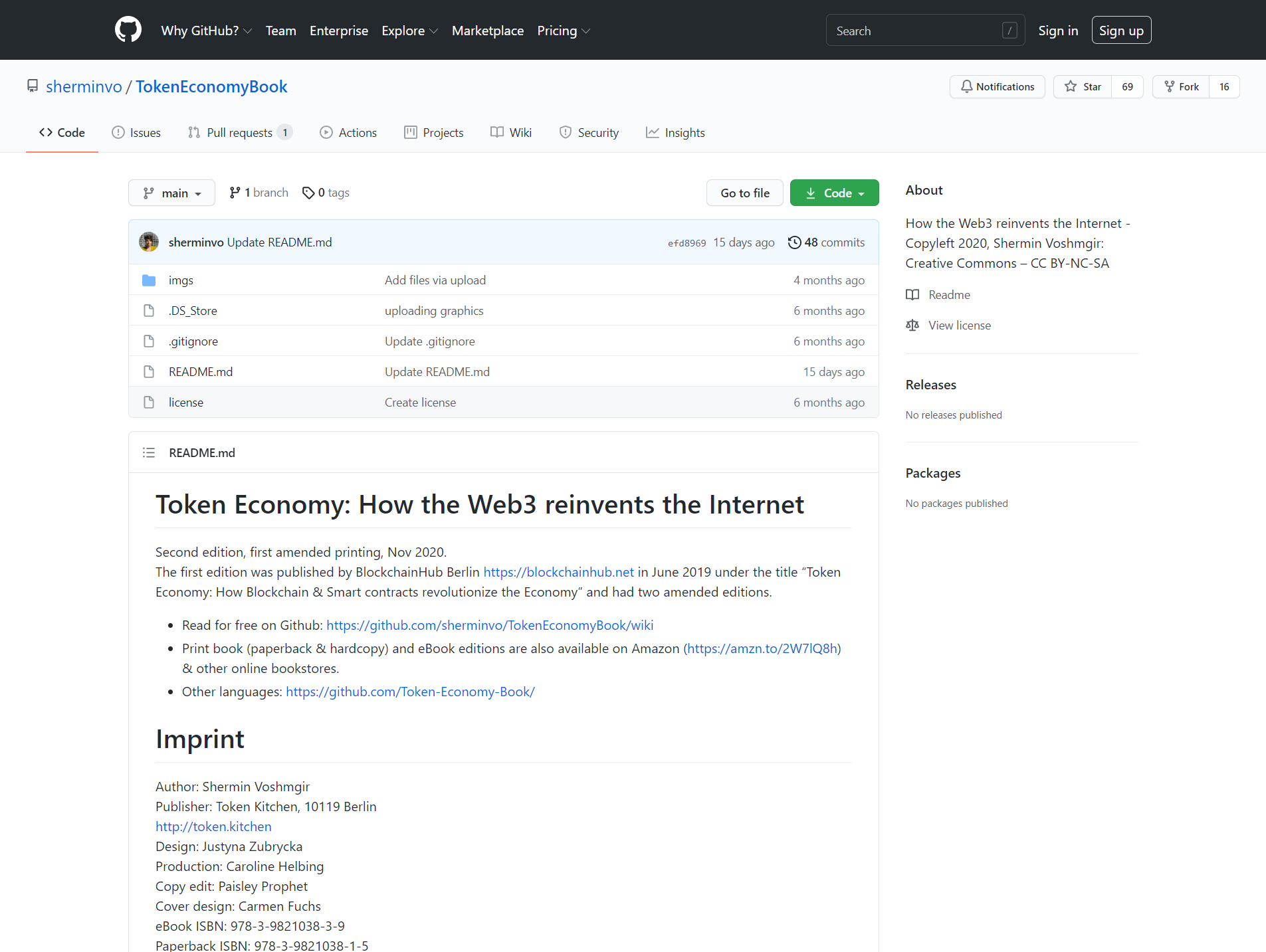Click the Fork button icon

(1170, 86)
